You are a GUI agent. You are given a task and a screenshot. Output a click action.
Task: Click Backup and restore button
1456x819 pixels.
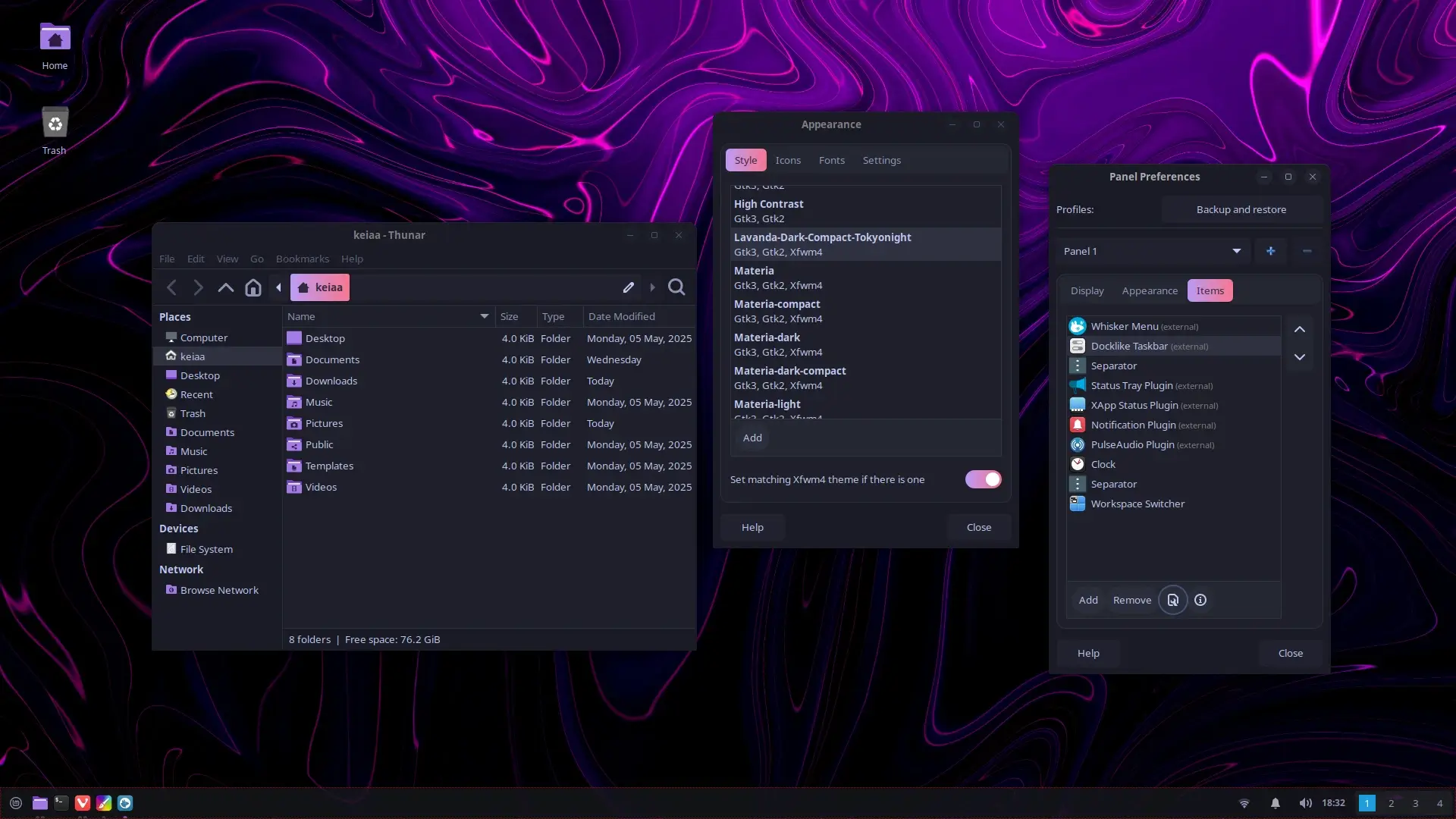[1241, 209]
